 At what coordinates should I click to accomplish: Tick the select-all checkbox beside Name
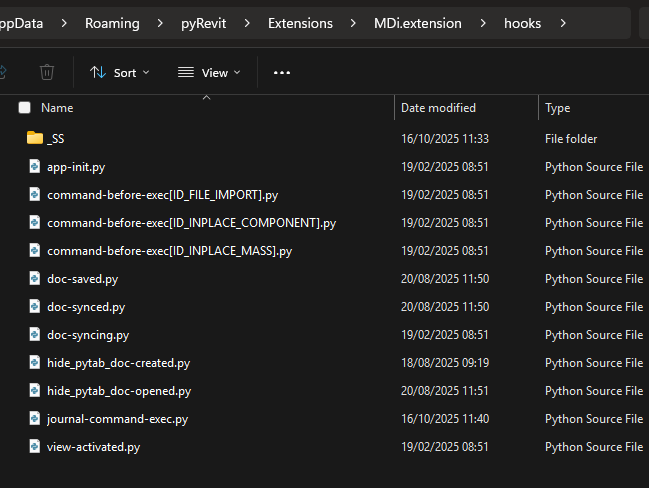click(24, 108)
